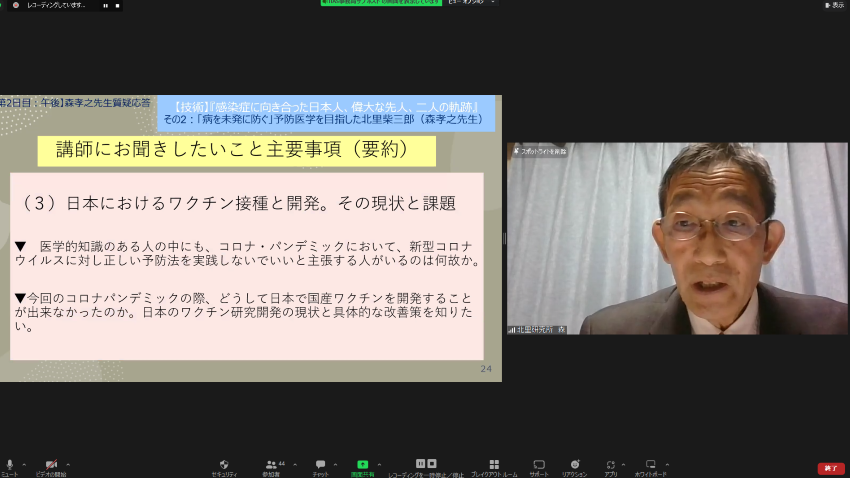
Task: Open the Reactions menu
Action: [574, 465]
